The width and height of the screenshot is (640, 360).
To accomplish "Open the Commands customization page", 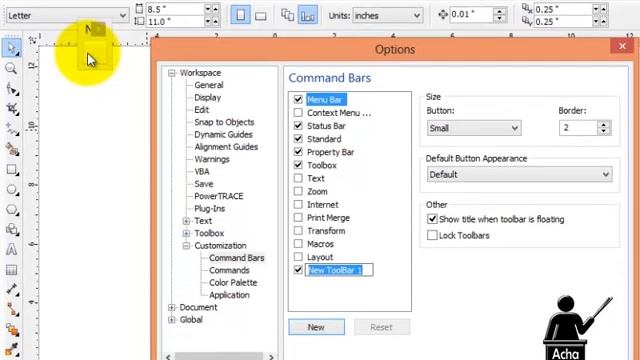I will tap(229, 270).
